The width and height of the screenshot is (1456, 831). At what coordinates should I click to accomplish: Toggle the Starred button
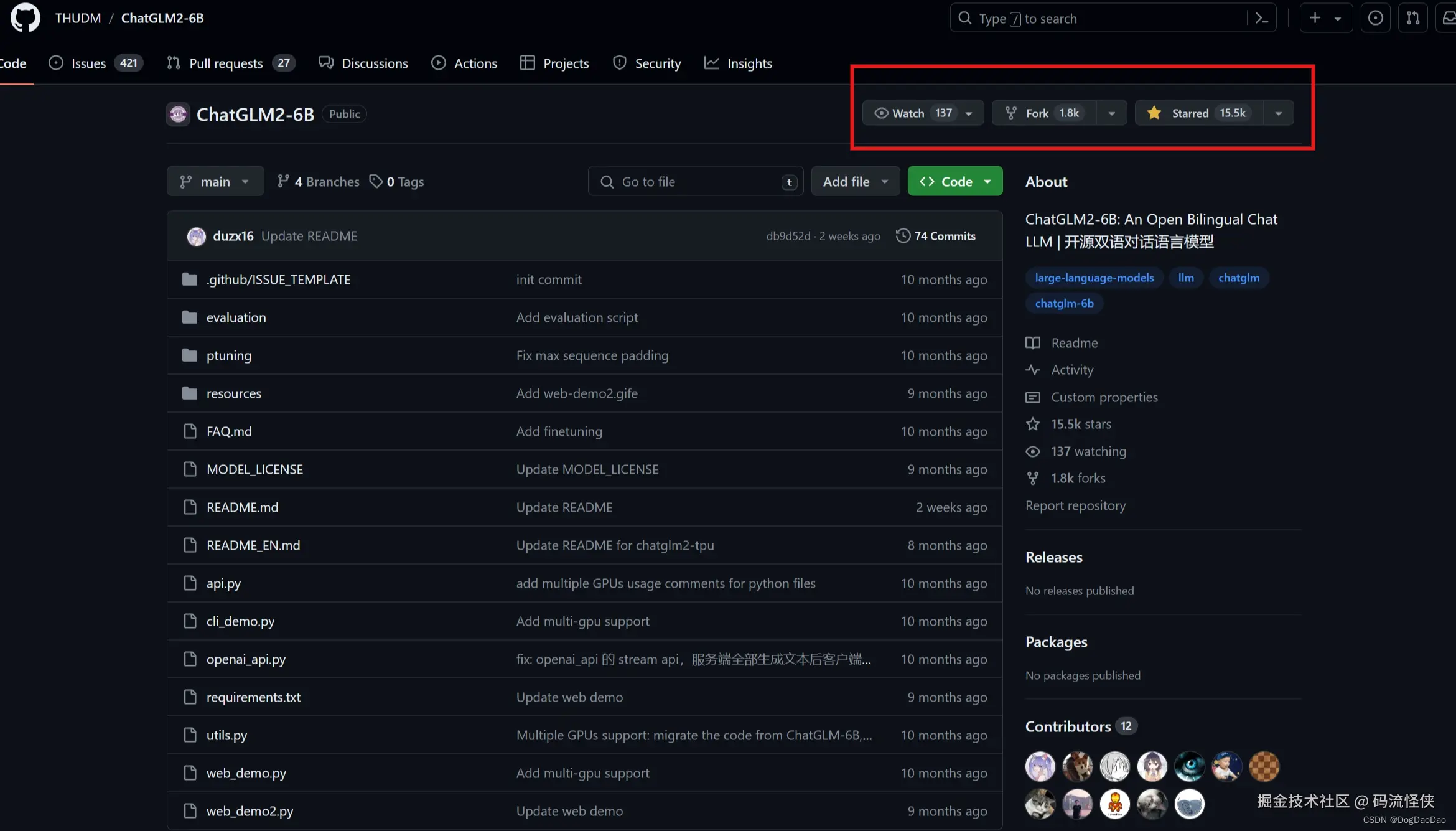(x=1199, y=113)
